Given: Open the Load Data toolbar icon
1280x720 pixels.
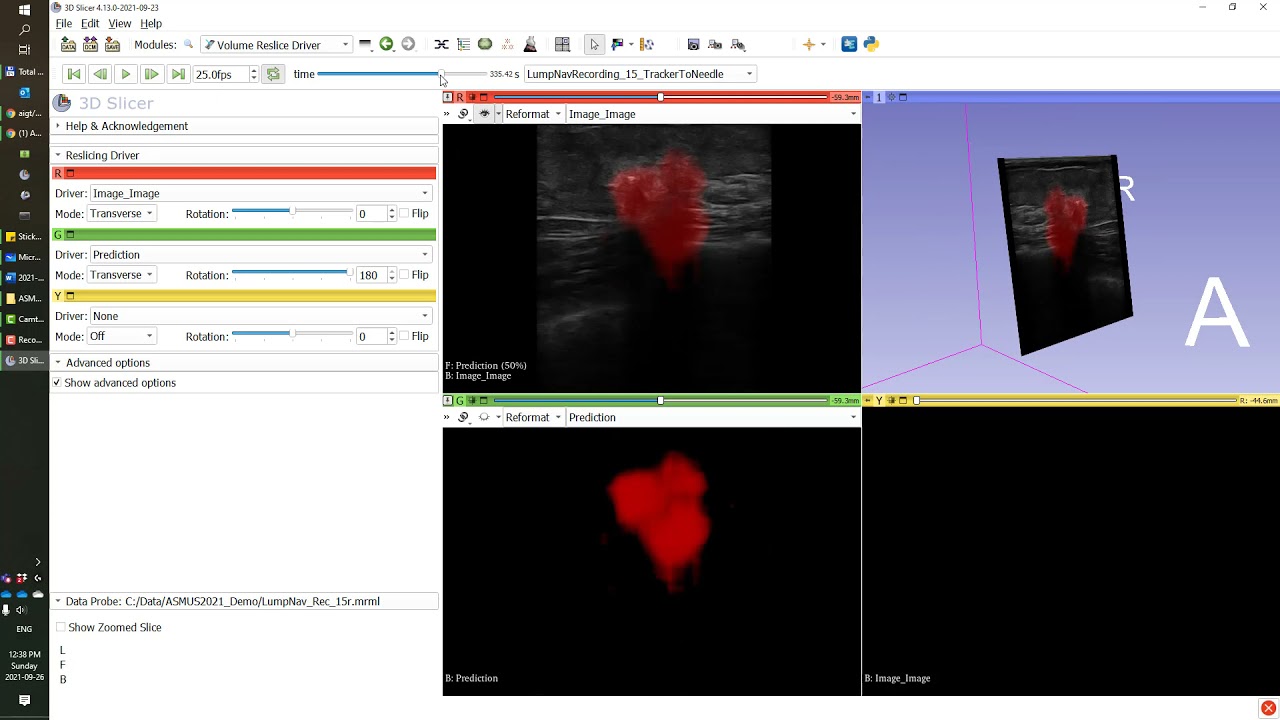Looking at the screenshot, I should (68, 44).
